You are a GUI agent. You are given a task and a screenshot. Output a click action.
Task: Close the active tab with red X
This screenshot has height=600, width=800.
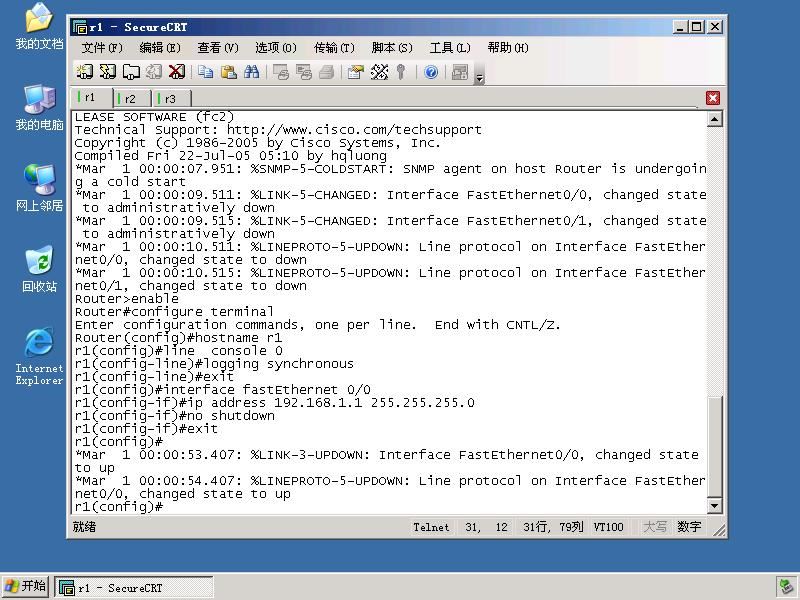coord(713,98)
